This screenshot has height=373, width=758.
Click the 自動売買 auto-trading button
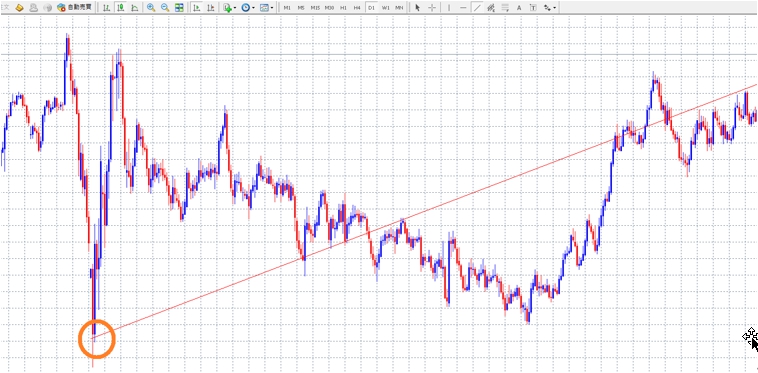73,8
